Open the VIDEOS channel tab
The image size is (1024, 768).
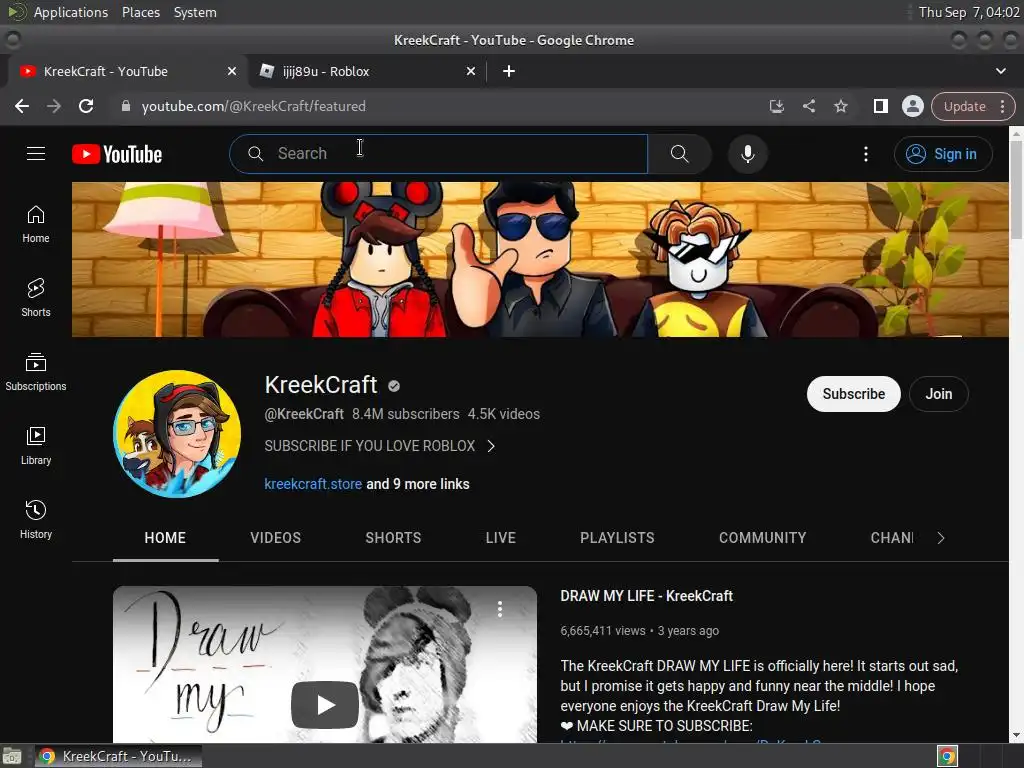[x=276, y=538]
